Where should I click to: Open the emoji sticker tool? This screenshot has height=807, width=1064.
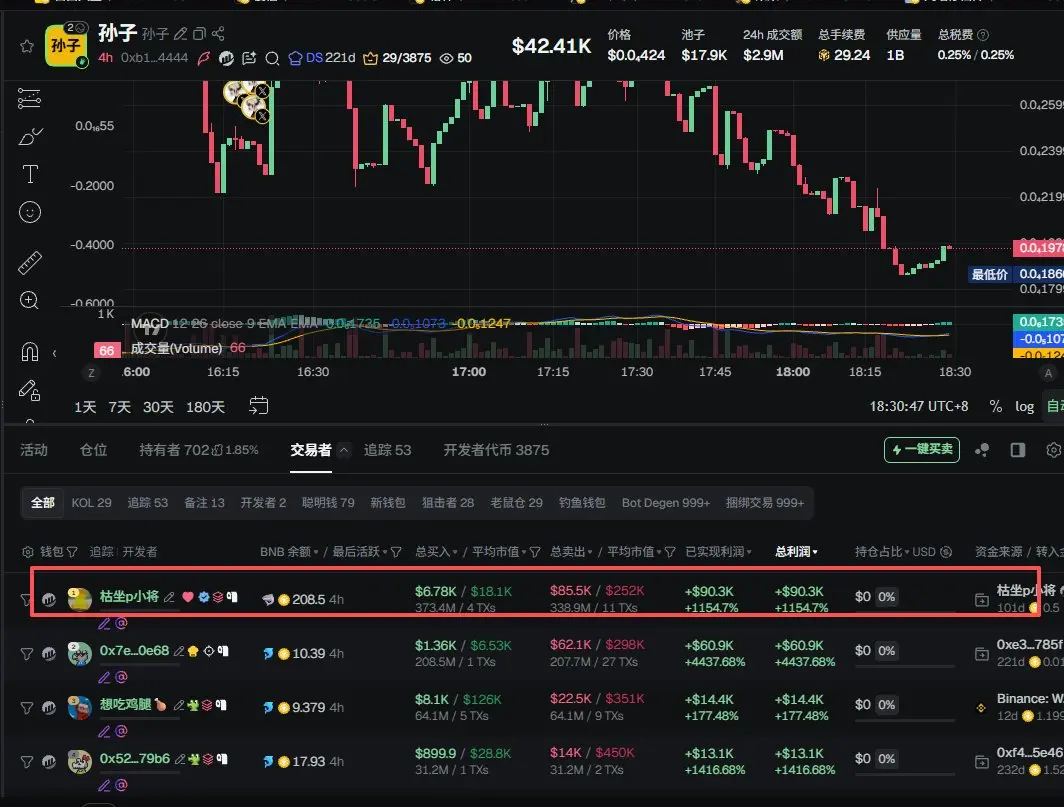point(30,212)
